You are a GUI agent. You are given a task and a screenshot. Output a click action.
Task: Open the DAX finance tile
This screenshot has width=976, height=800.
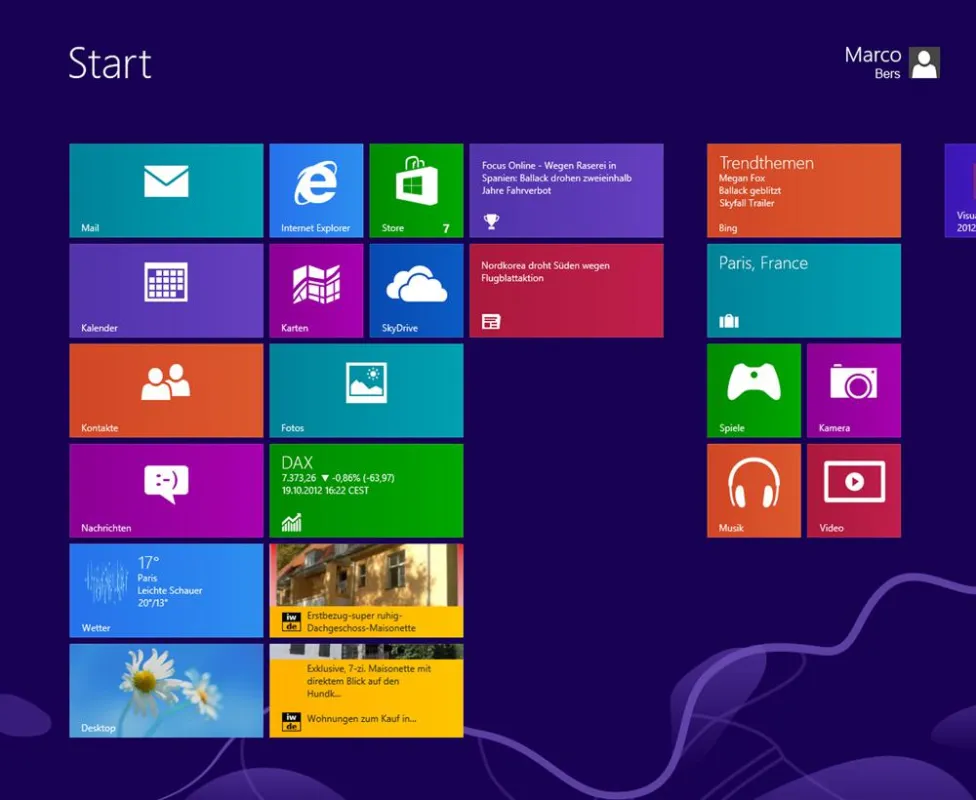pos(367,491)
